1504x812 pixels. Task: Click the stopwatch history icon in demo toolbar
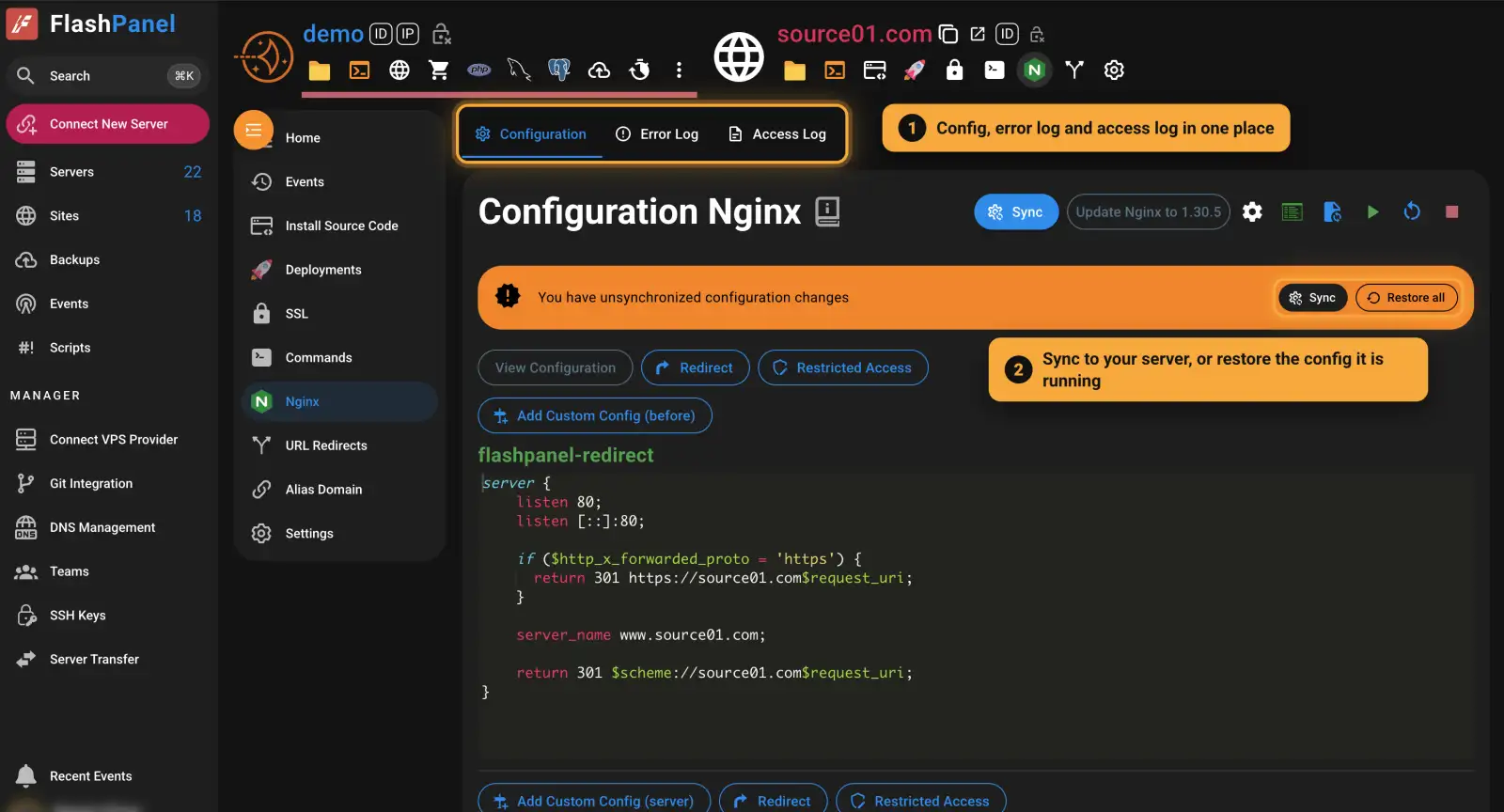(x=639, y=70)
